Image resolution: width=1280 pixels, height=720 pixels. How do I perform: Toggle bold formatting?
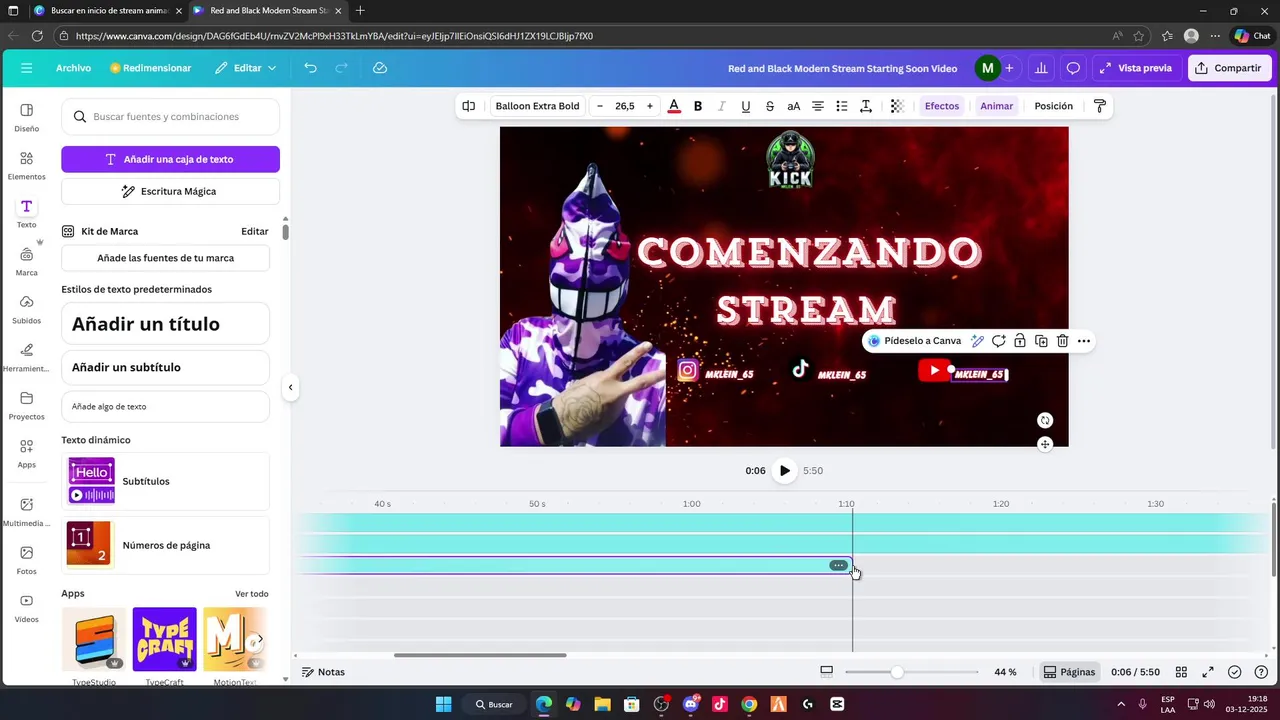698,106
